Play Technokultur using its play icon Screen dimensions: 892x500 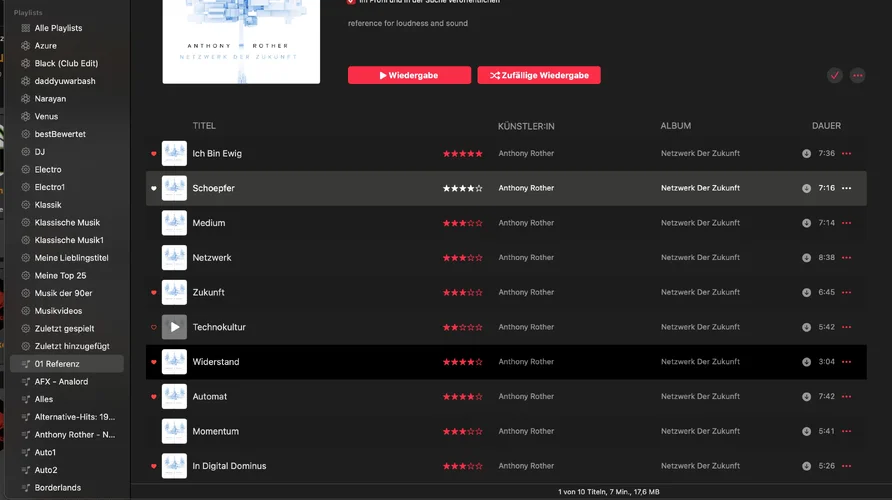coord(174,327)
